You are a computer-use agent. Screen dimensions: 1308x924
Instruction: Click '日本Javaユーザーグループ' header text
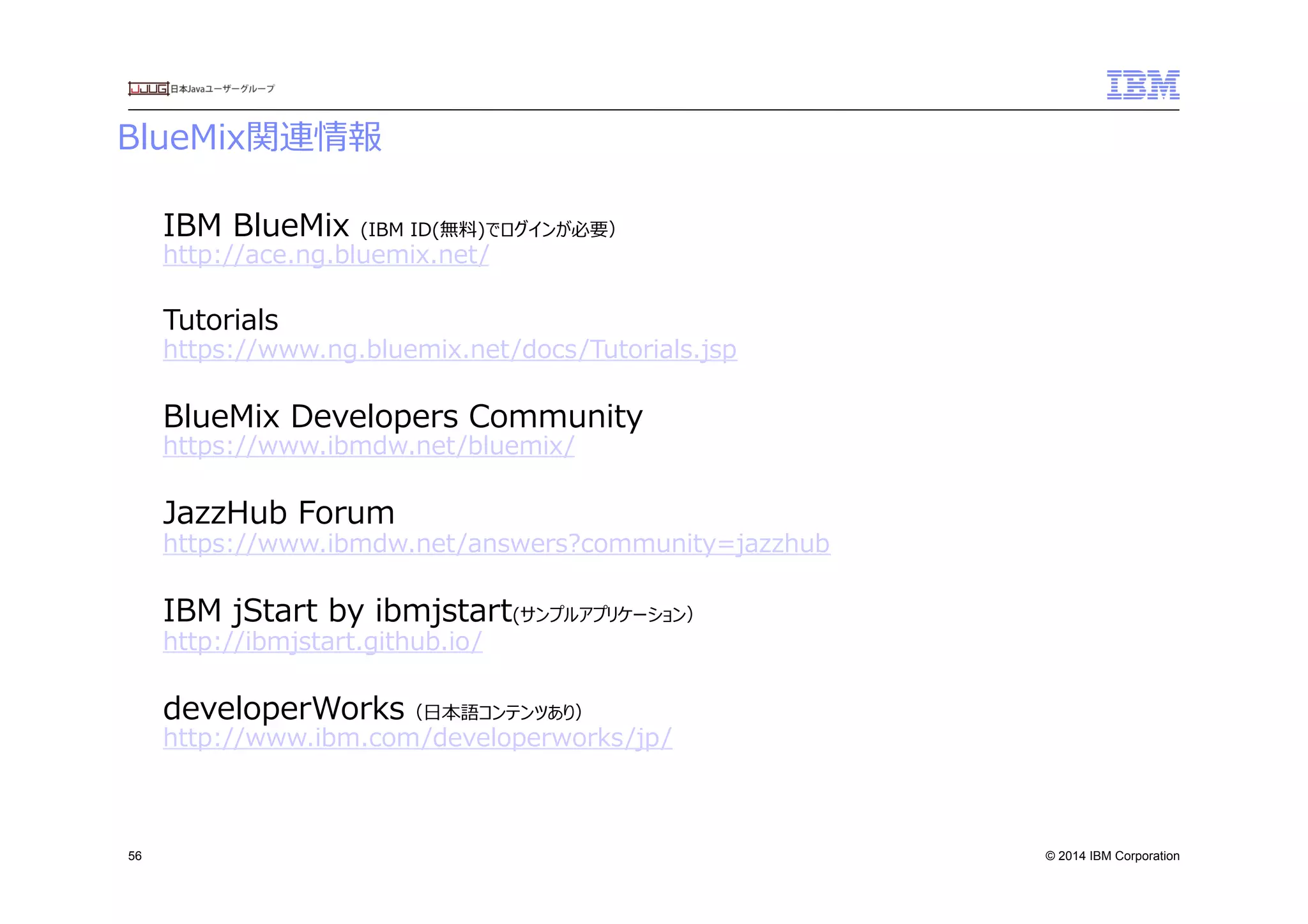point(222,89)
